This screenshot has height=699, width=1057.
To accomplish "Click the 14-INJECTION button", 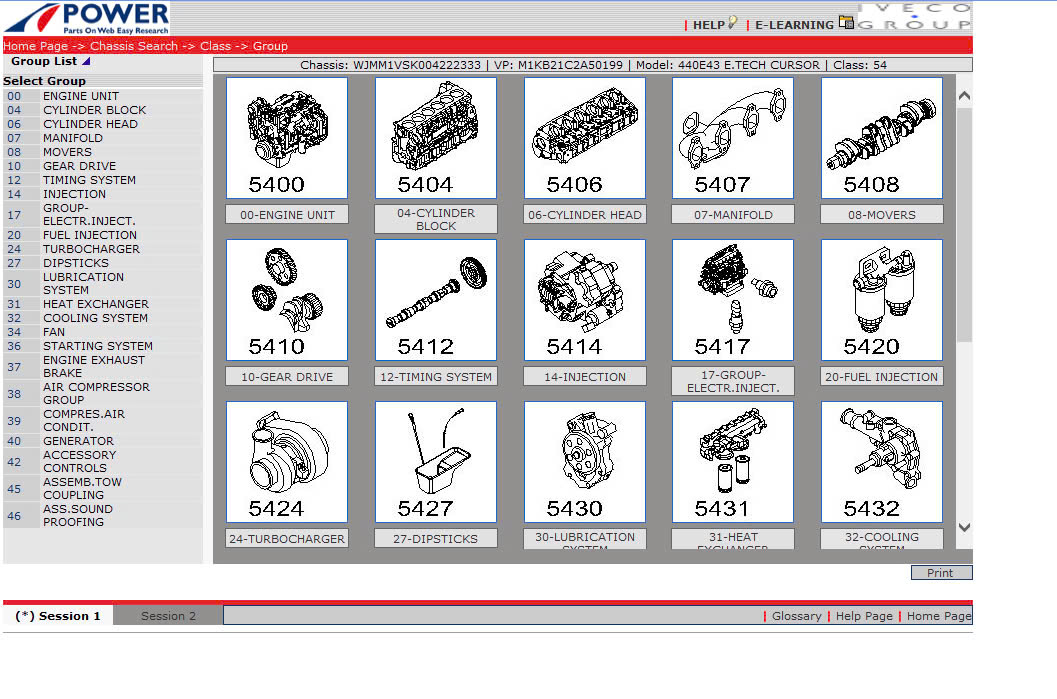I will [584, 377].
